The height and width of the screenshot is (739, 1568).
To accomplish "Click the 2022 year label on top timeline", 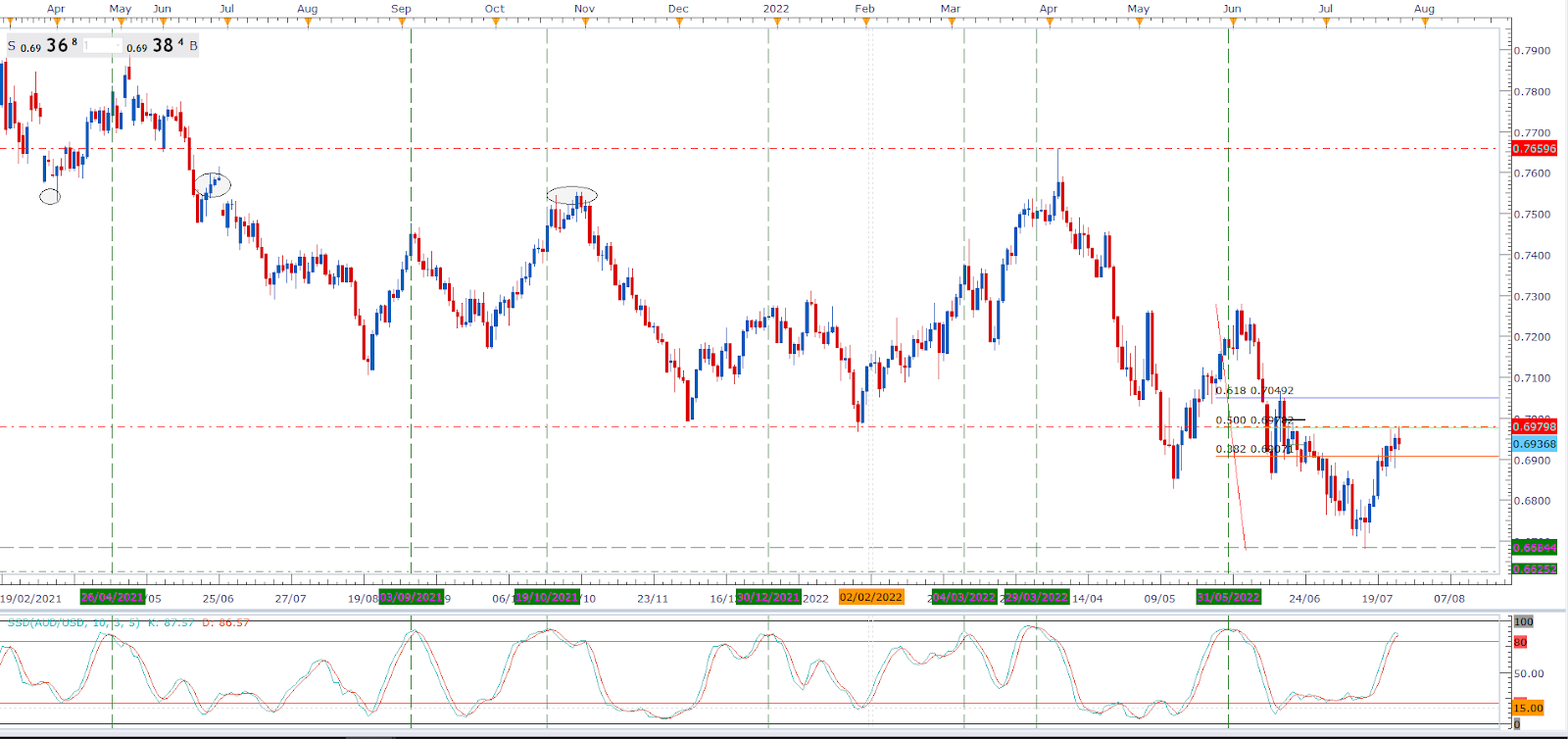I will 776,9.
